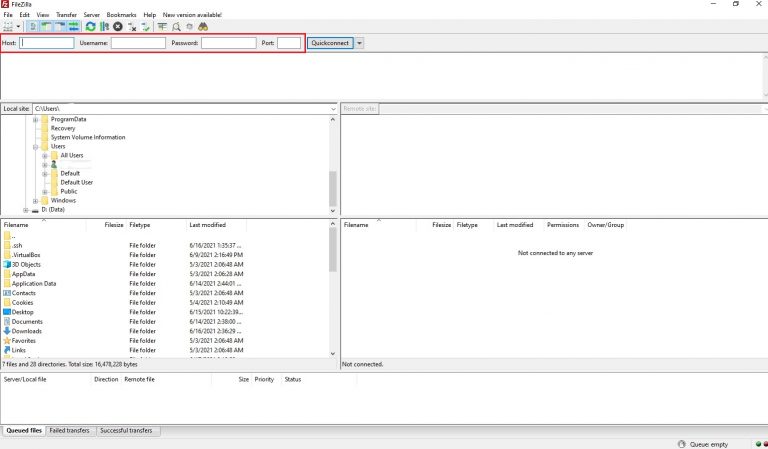Screen dimensions: 768x449
Task: Search remote files with binoculars icon
Action: pos(203,26)
